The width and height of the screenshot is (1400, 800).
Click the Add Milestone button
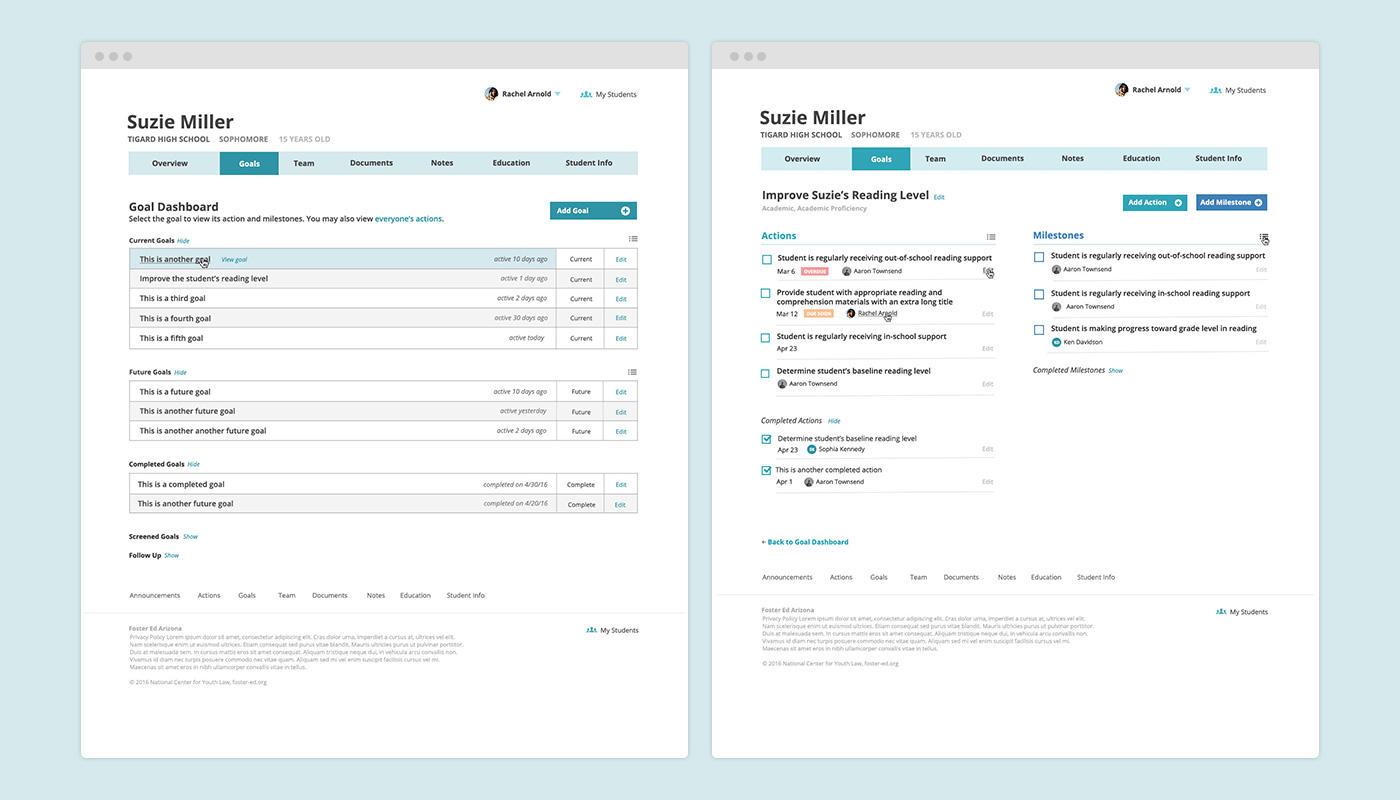click(x=1231, y=203)
